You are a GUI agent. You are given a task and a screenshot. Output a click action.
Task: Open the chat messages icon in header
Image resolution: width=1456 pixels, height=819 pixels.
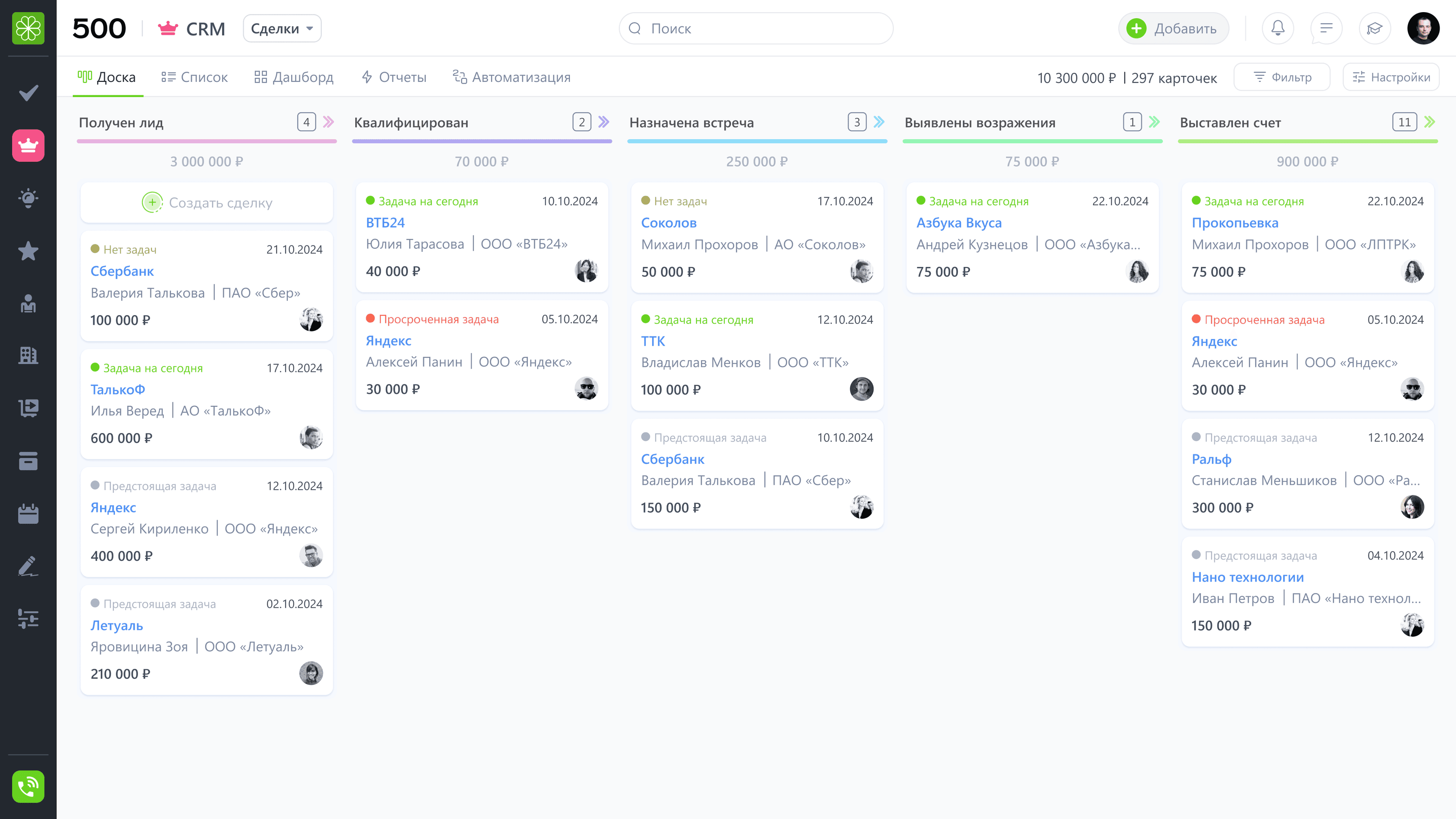[1326, 28]
